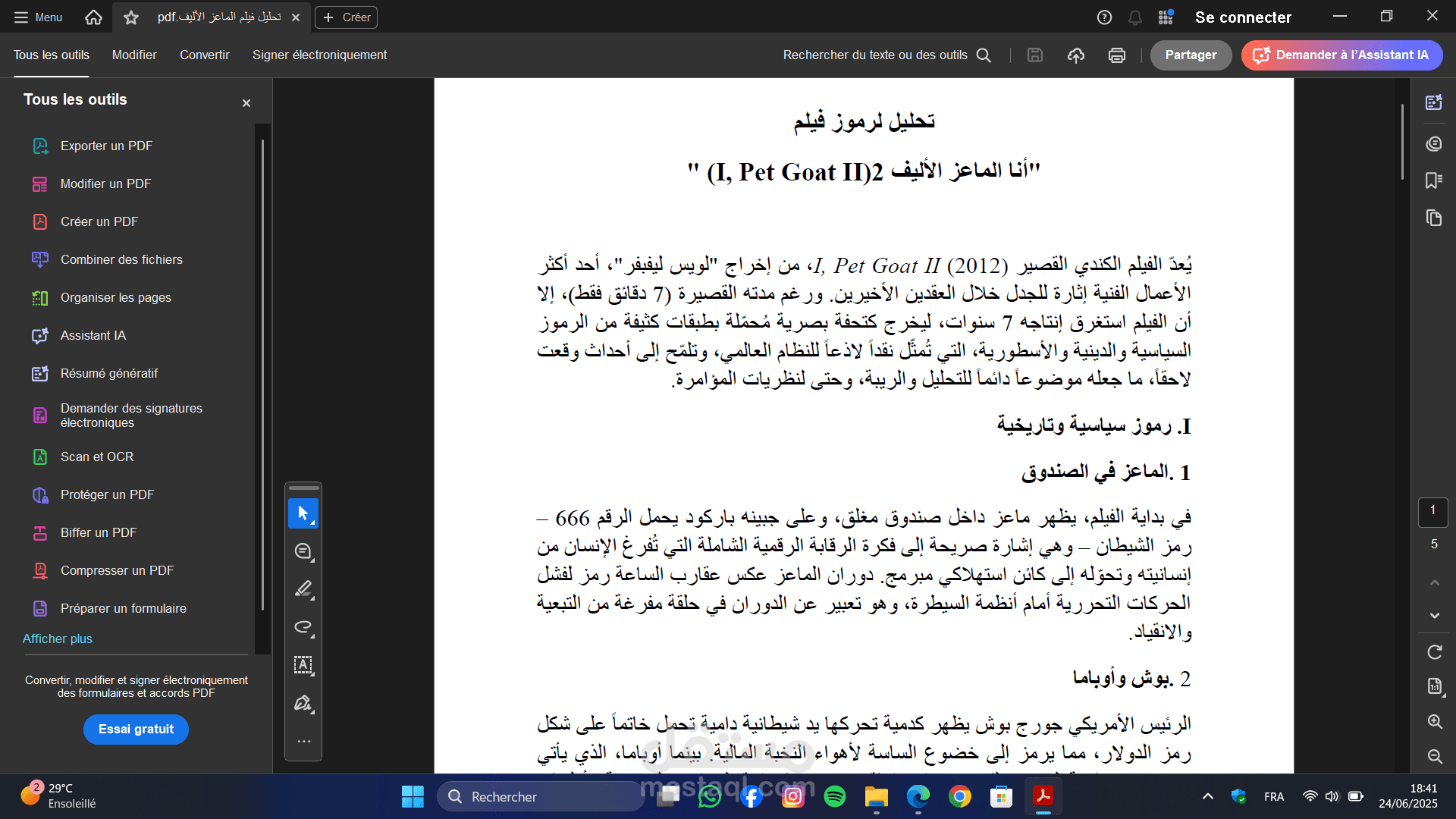The height and width of the screenshot is (819, 1456).
Task: Go to the previous page arrow
Action: pos(1435,582)
